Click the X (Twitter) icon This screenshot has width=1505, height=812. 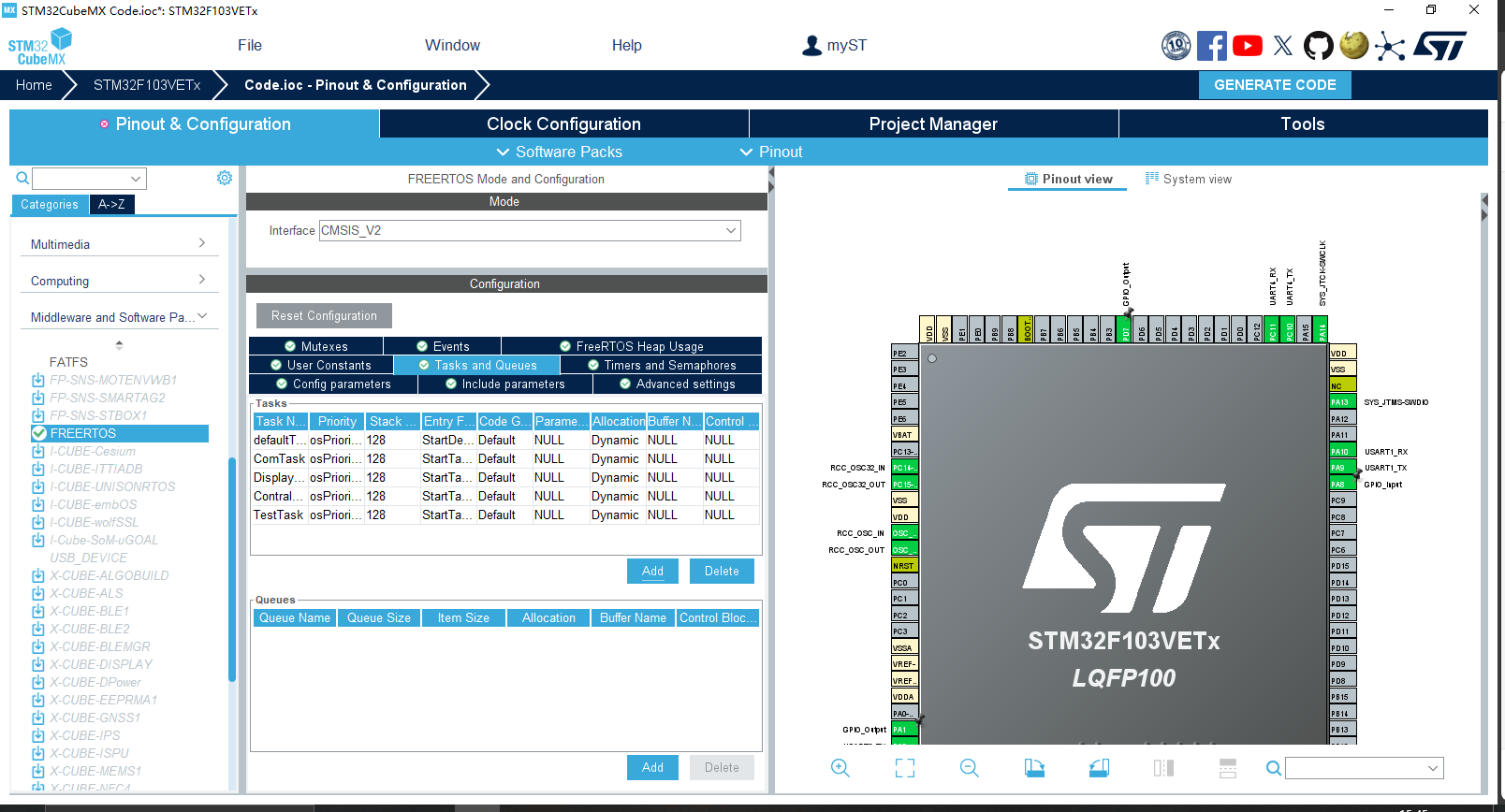(1283, 45)
